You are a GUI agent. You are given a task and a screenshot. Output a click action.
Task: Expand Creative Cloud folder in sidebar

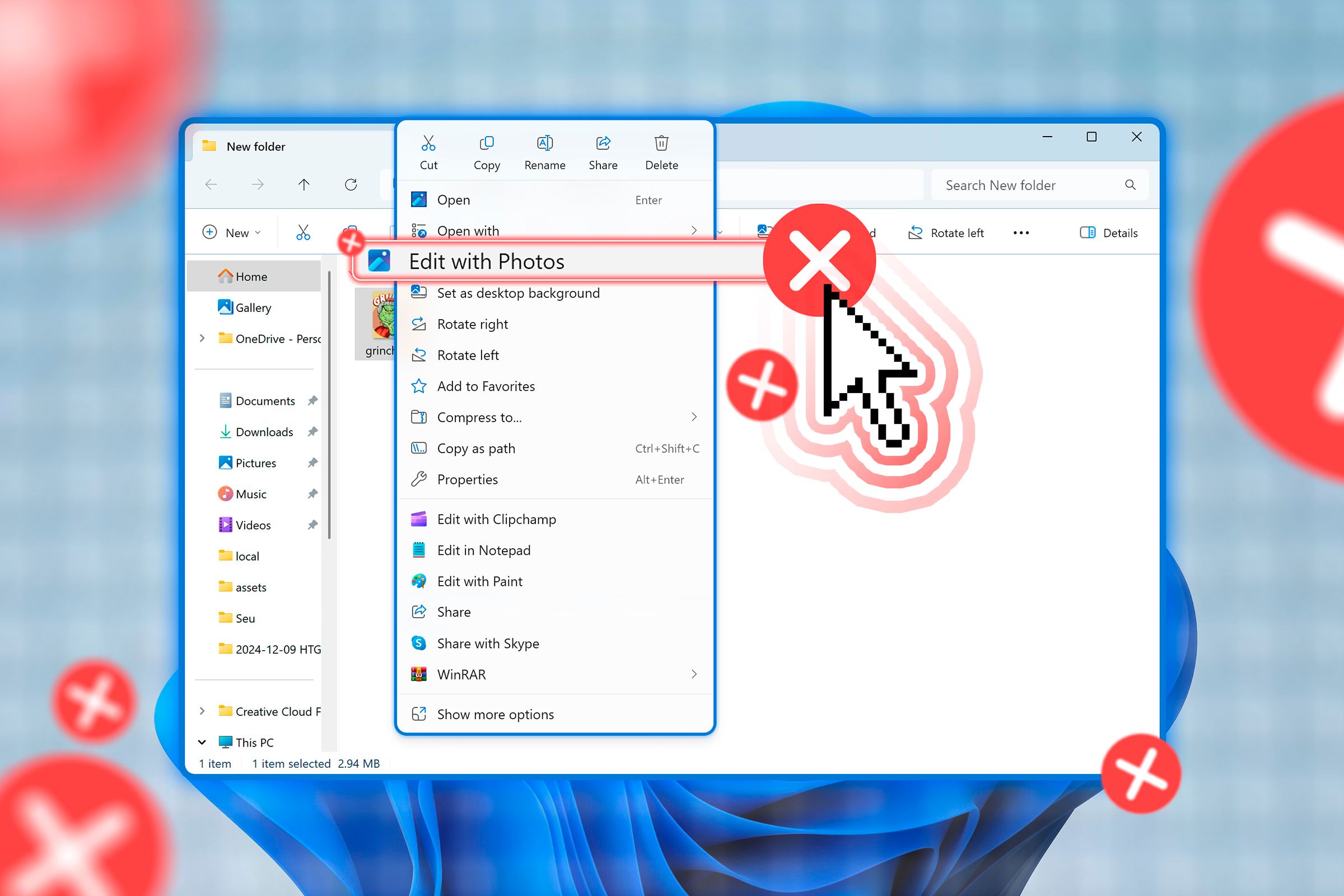click(201, 711)
